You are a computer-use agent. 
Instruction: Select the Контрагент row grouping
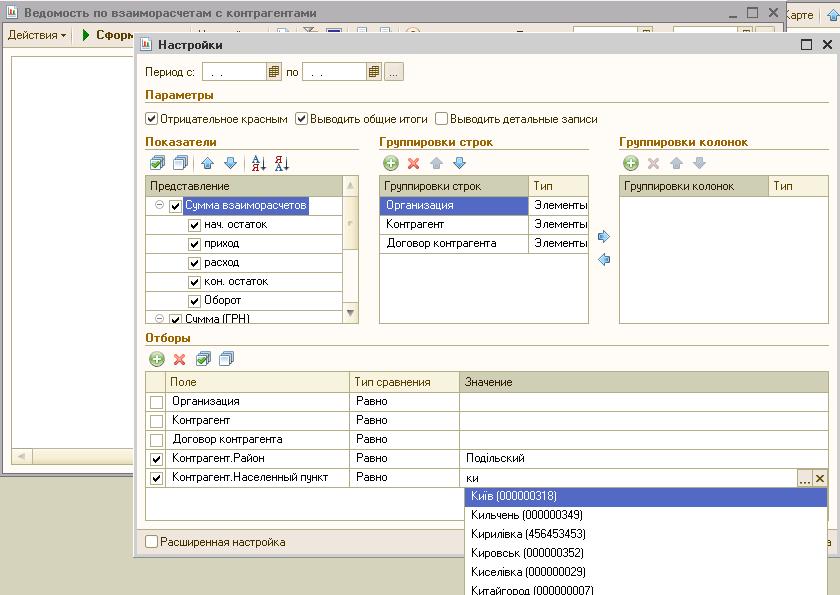(454, 224)
